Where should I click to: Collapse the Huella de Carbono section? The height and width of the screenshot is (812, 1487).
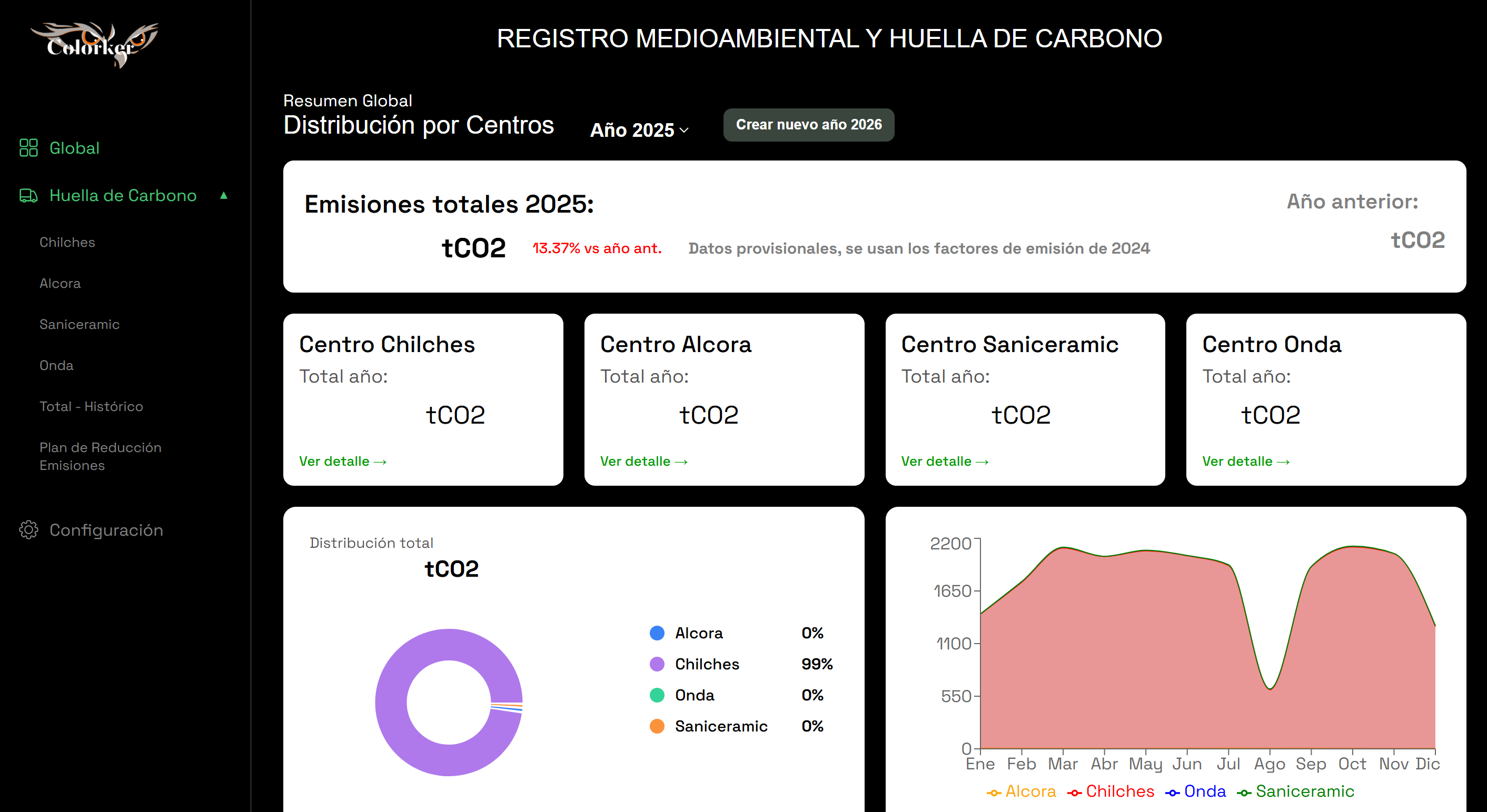pyautogui.click(x=223, y=196)
